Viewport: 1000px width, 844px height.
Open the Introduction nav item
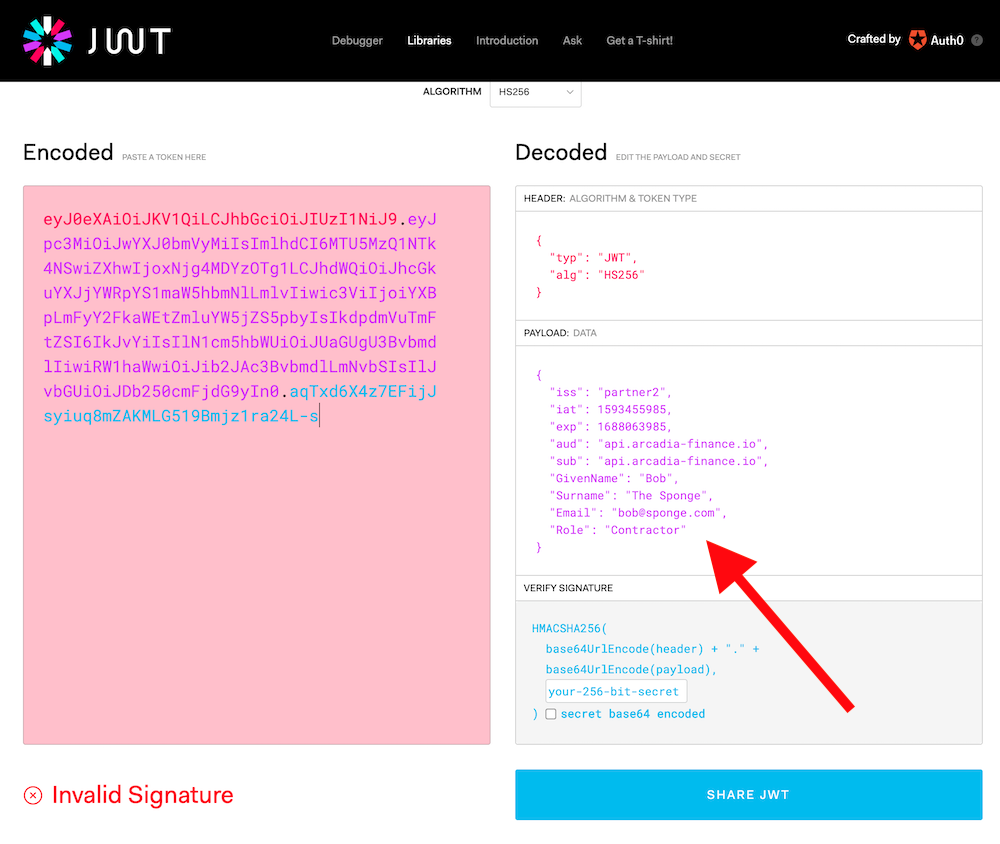pyautogui.click(x=507, y=40)
